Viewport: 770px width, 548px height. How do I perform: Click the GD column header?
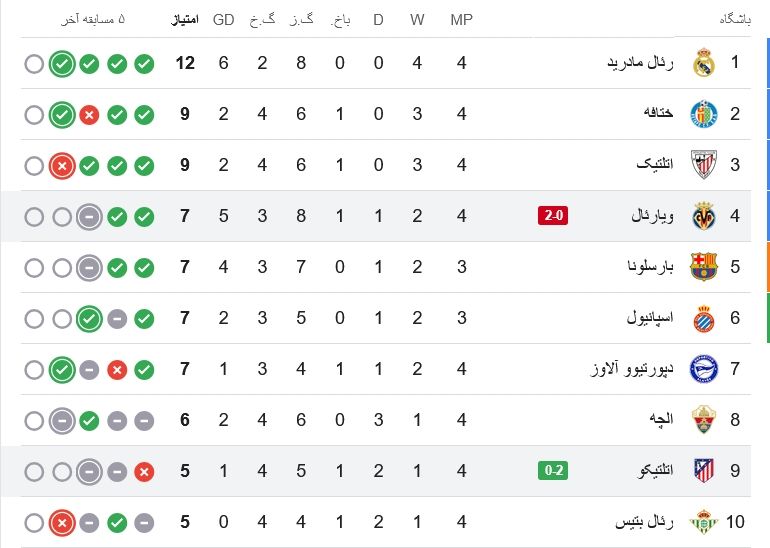click(223, 20)
